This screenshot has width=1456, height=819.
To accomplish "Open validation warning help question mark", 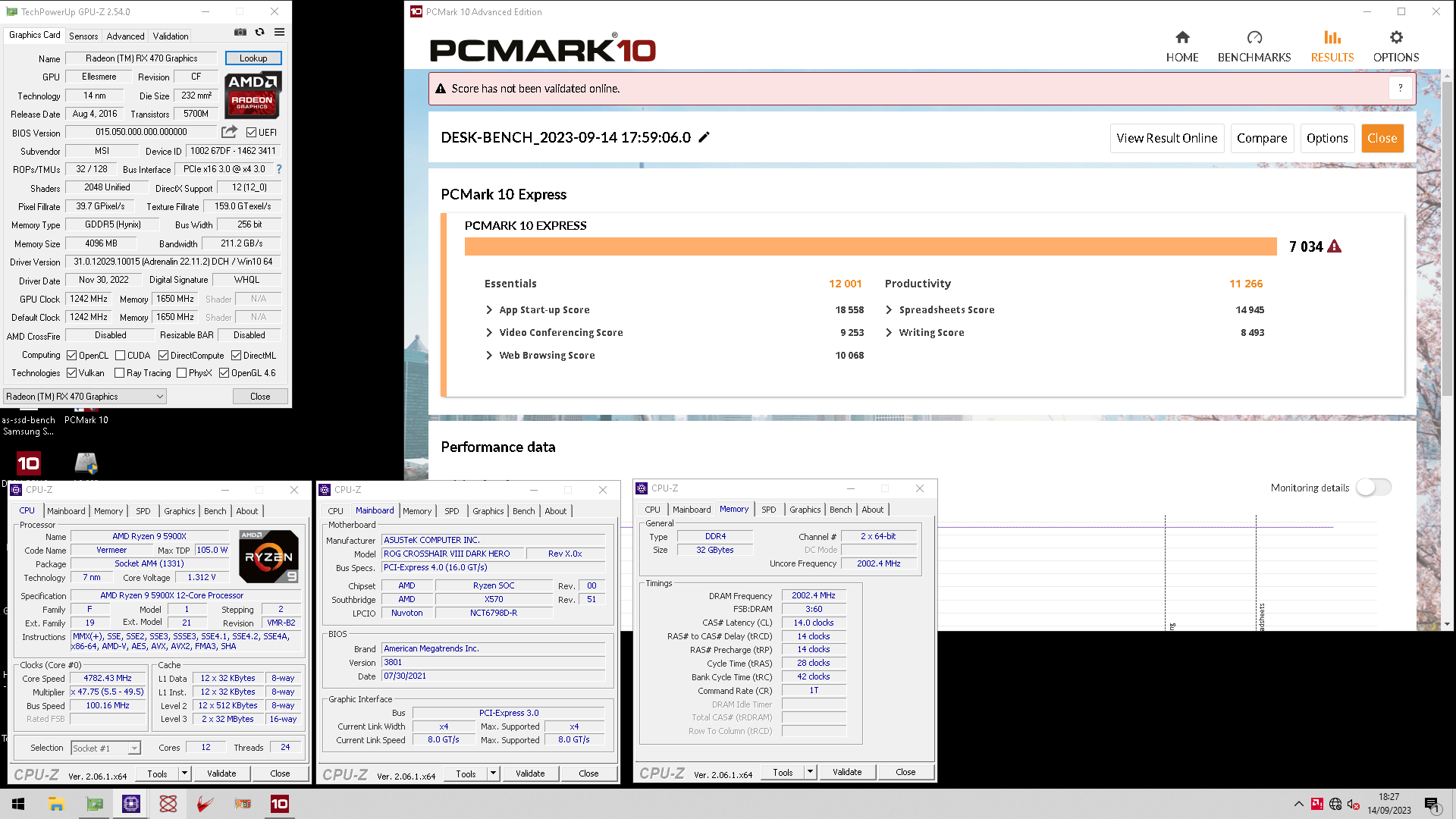I will point(1401,89).
